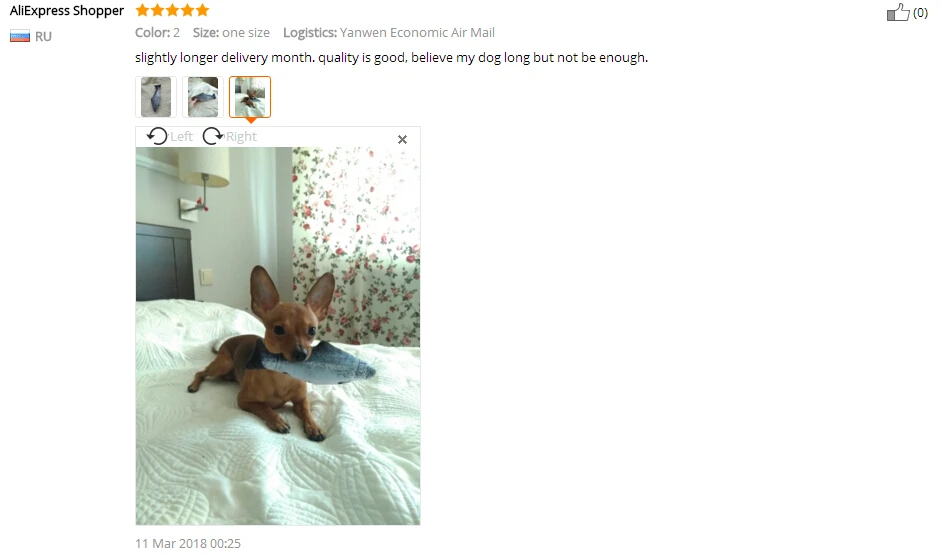Viewport: 942px width, 558px height.
Task: Click the thumbs-up helpful icon
Action: 898,12
